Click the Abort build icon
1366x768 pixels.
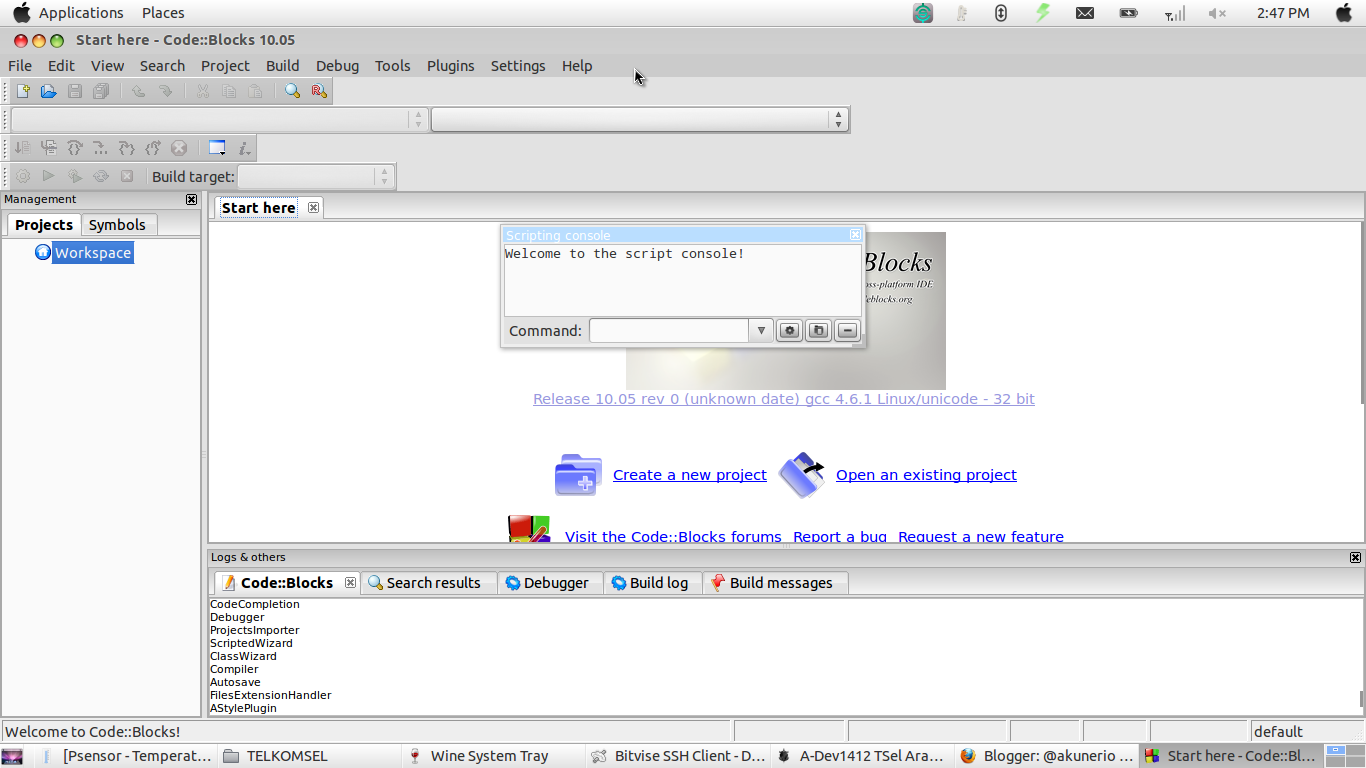[127, 176]
